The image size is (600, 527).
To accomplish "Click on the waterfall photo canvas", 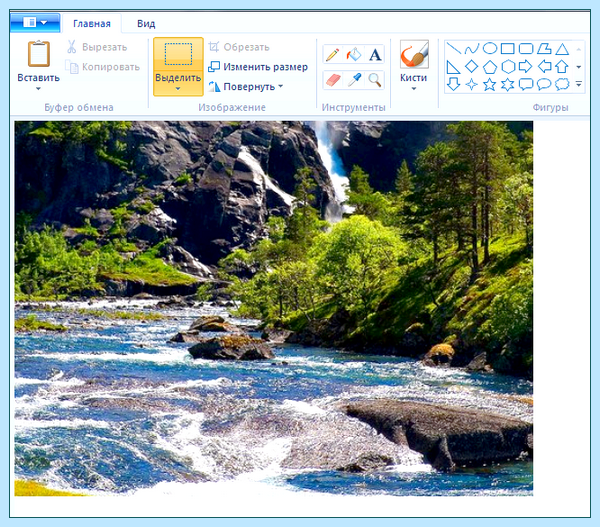I will pyautogui.click(x=274, y=308).
